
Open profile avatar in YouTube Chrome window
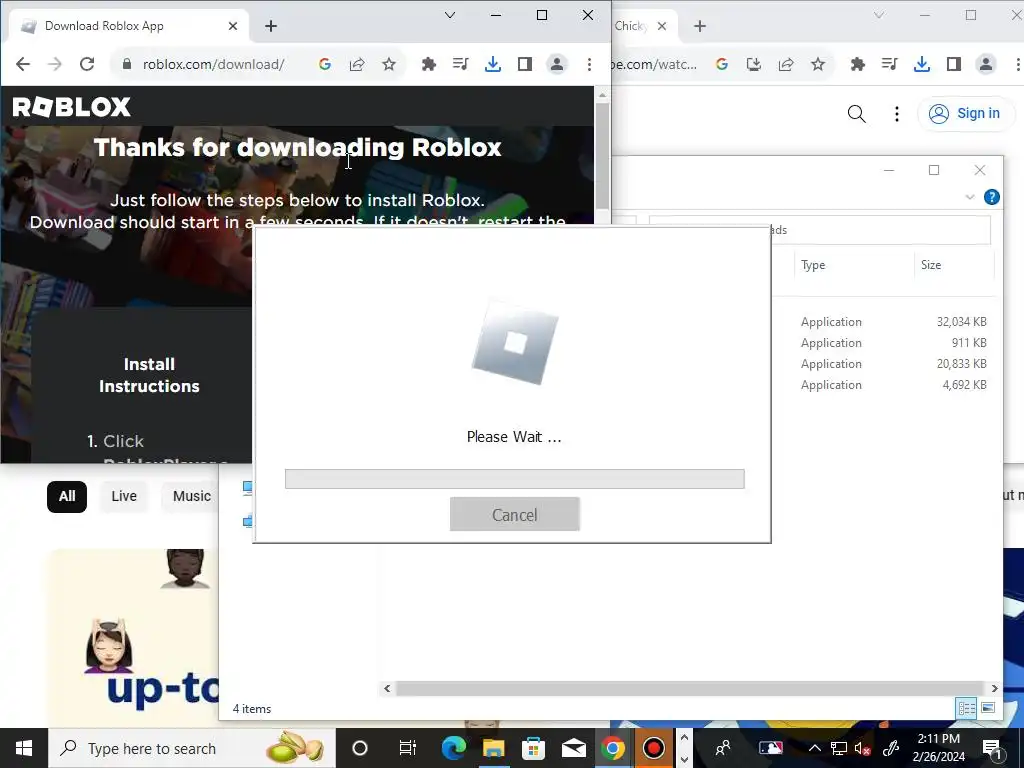coord(985,64)
